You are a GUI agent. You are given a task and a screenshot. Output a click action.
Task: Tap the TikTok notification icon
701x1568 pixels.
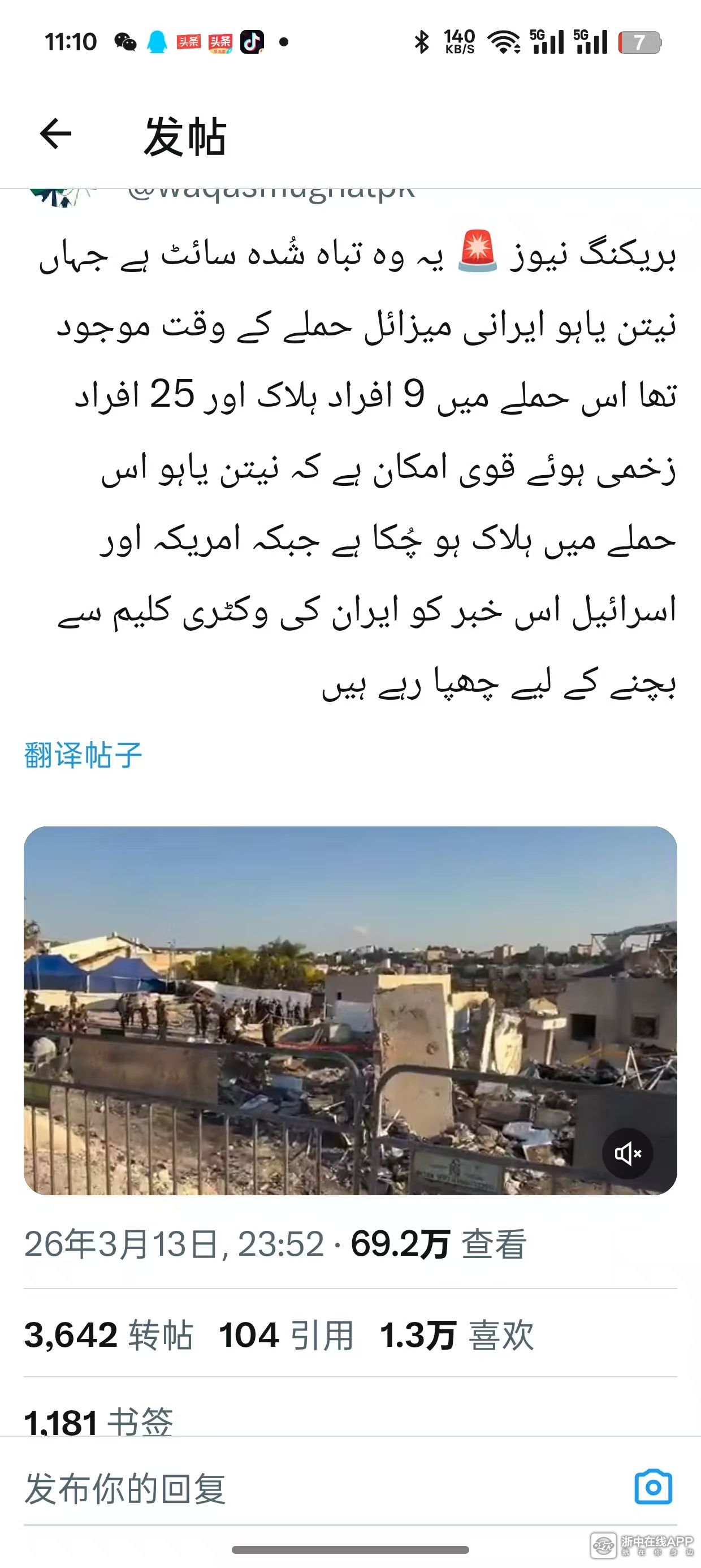point(252,42)
